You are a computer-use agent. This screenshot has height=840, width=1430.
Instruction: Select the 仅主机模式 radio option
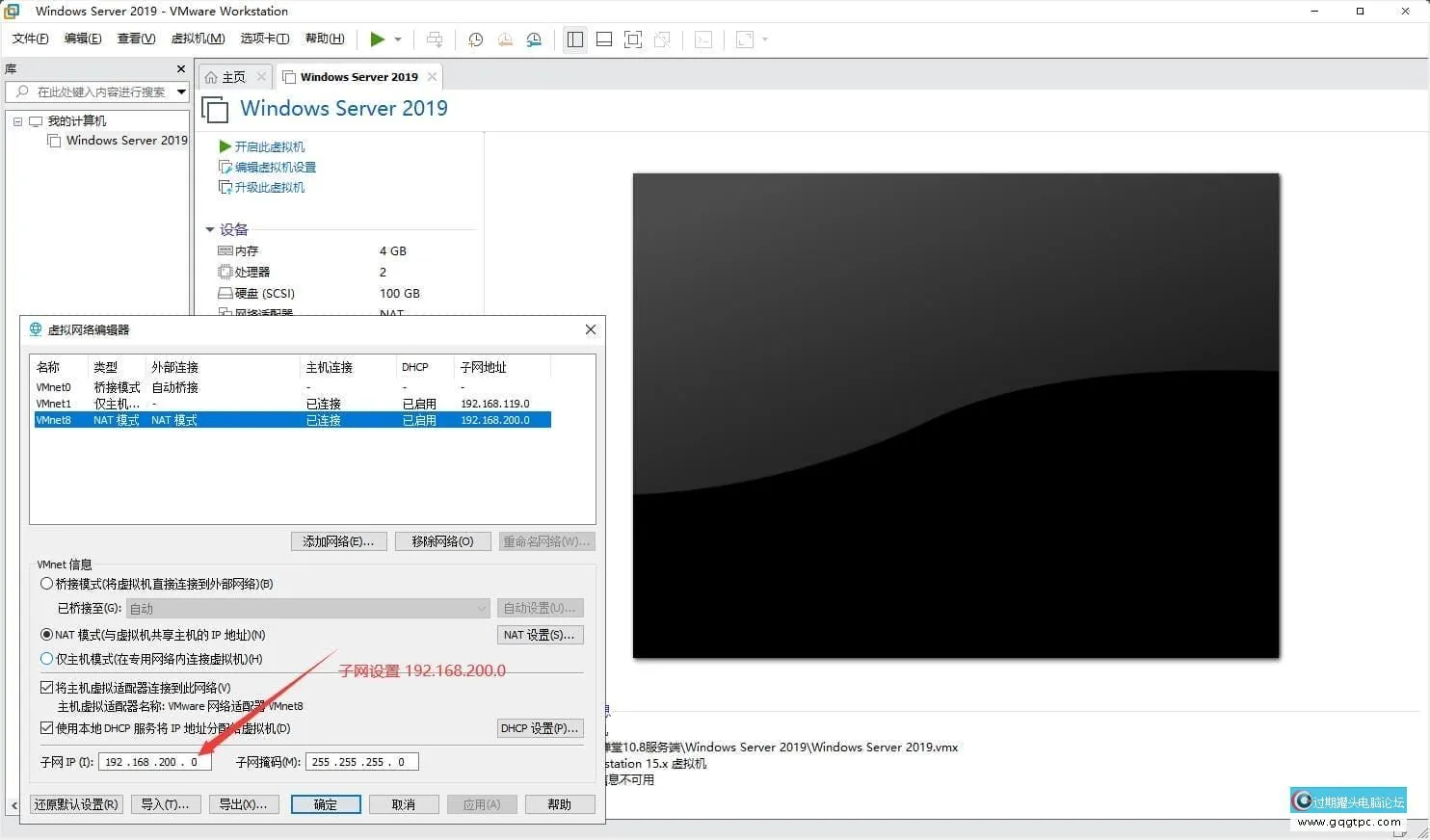pos(46,659)
